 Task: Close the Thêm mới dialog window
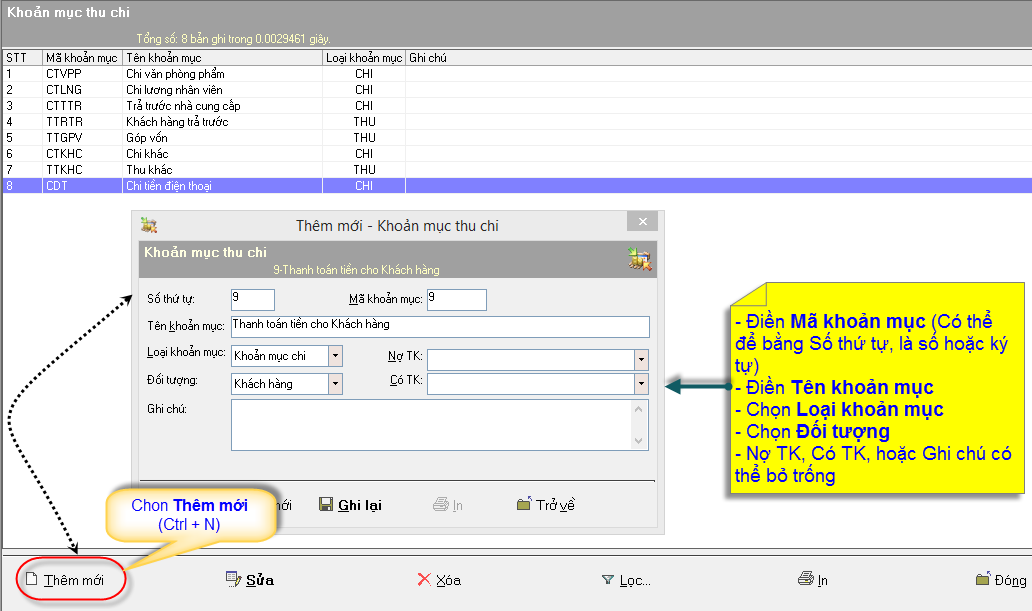[643, 222]
